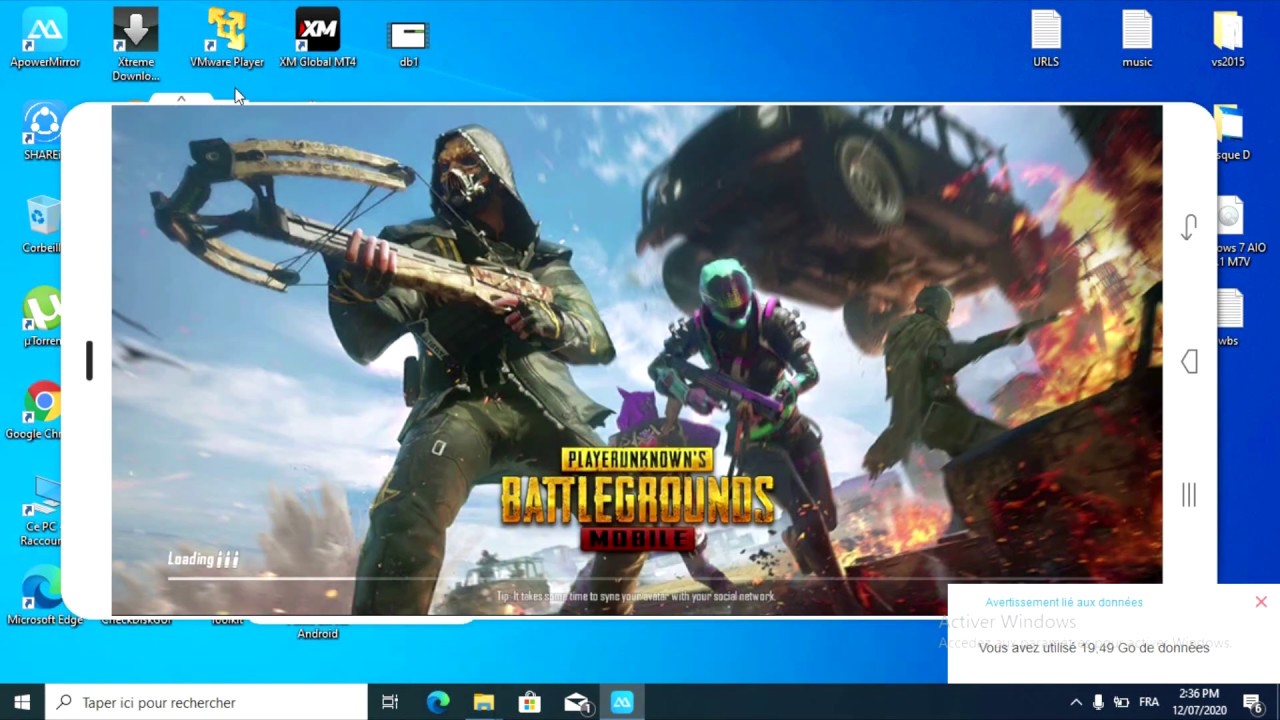Select the wbs file on the desktop
Image resolution: width=1280 pixels, height=720 pixels.
pos(1229,318)
